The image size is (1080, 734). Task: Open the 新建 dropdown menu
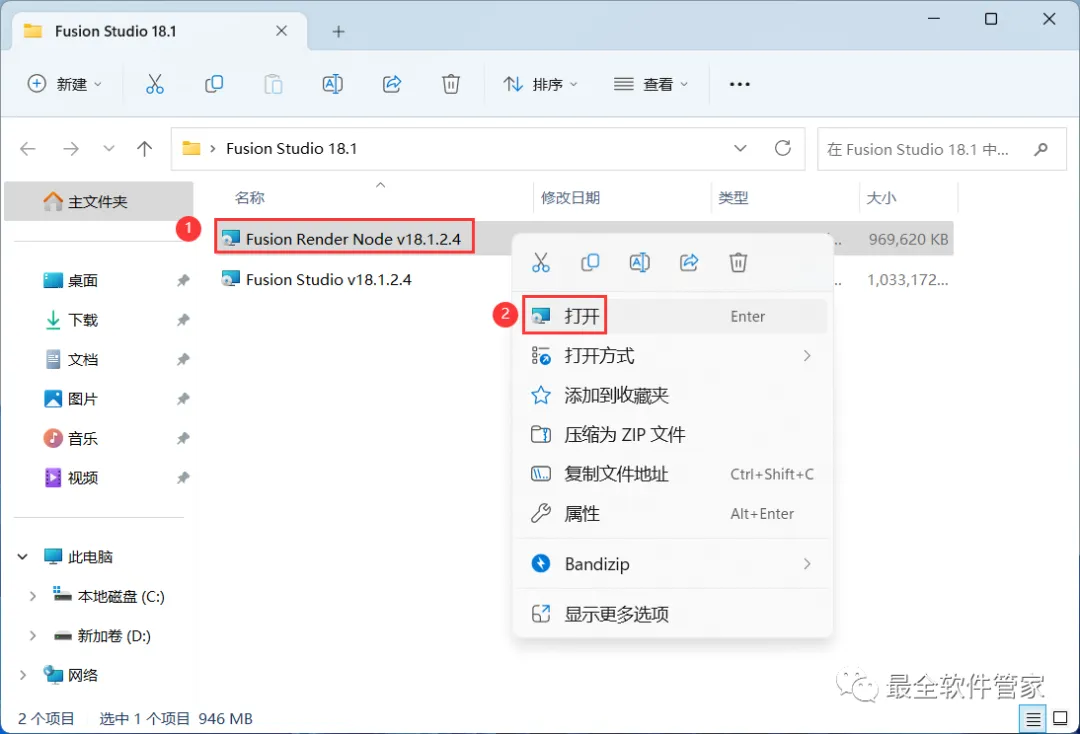coord(65,84)
